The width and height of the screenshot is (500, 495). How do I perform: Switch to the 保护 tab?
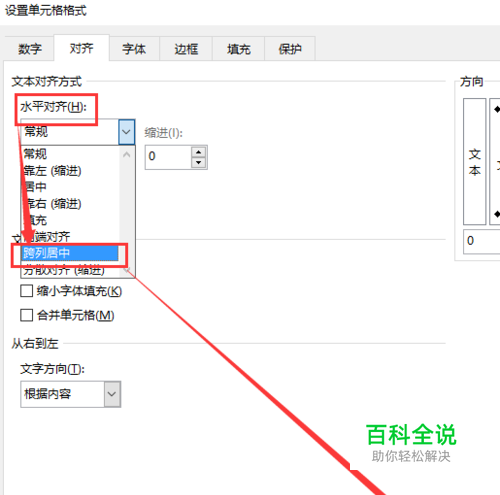tap(290, 49)
